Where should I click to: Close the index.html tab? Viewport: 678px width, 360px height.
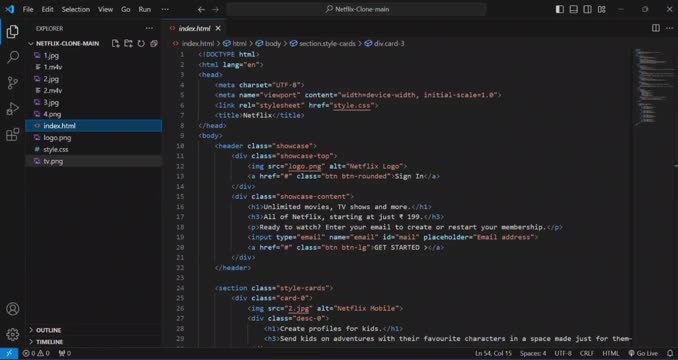pos(218,28)
